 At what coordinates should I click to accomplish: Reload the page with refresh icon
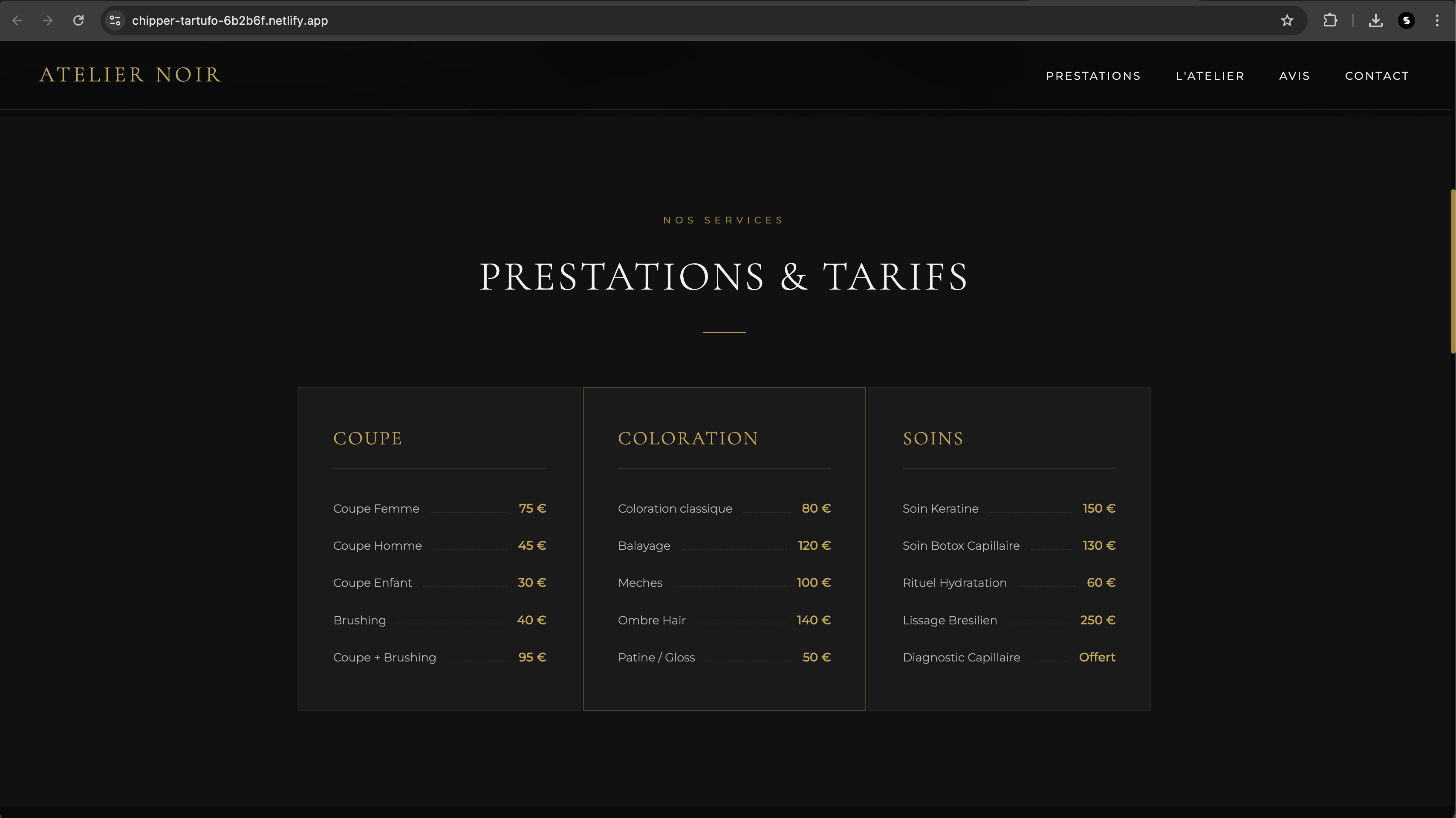click(78, 21)
